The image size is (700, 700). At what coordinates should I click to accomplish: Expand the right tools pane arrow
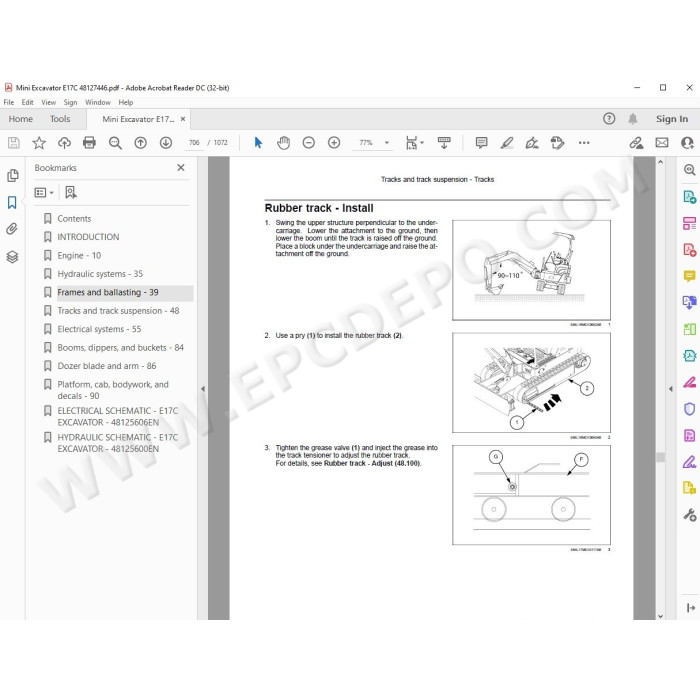671,389
